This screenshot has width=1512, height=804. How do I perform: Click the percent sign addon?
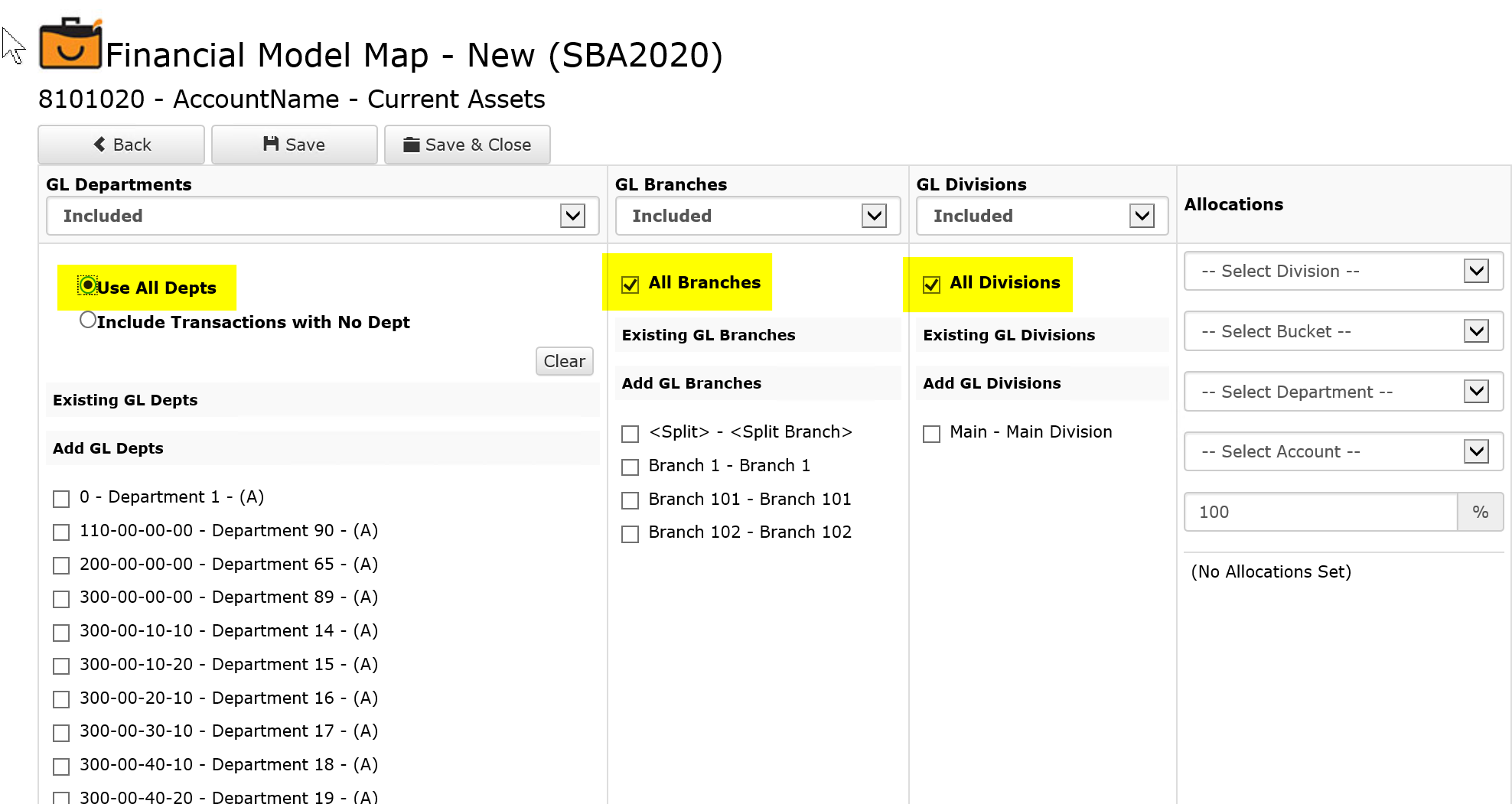tap(1481, 512)
